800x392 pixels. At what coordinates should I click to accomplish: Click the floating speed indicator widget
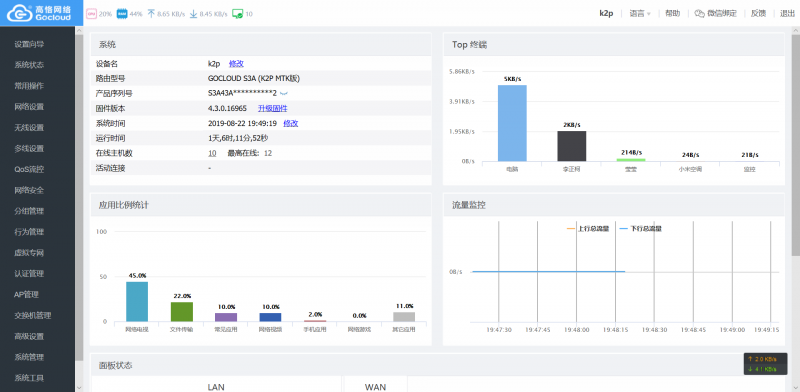tap(765, 364)
